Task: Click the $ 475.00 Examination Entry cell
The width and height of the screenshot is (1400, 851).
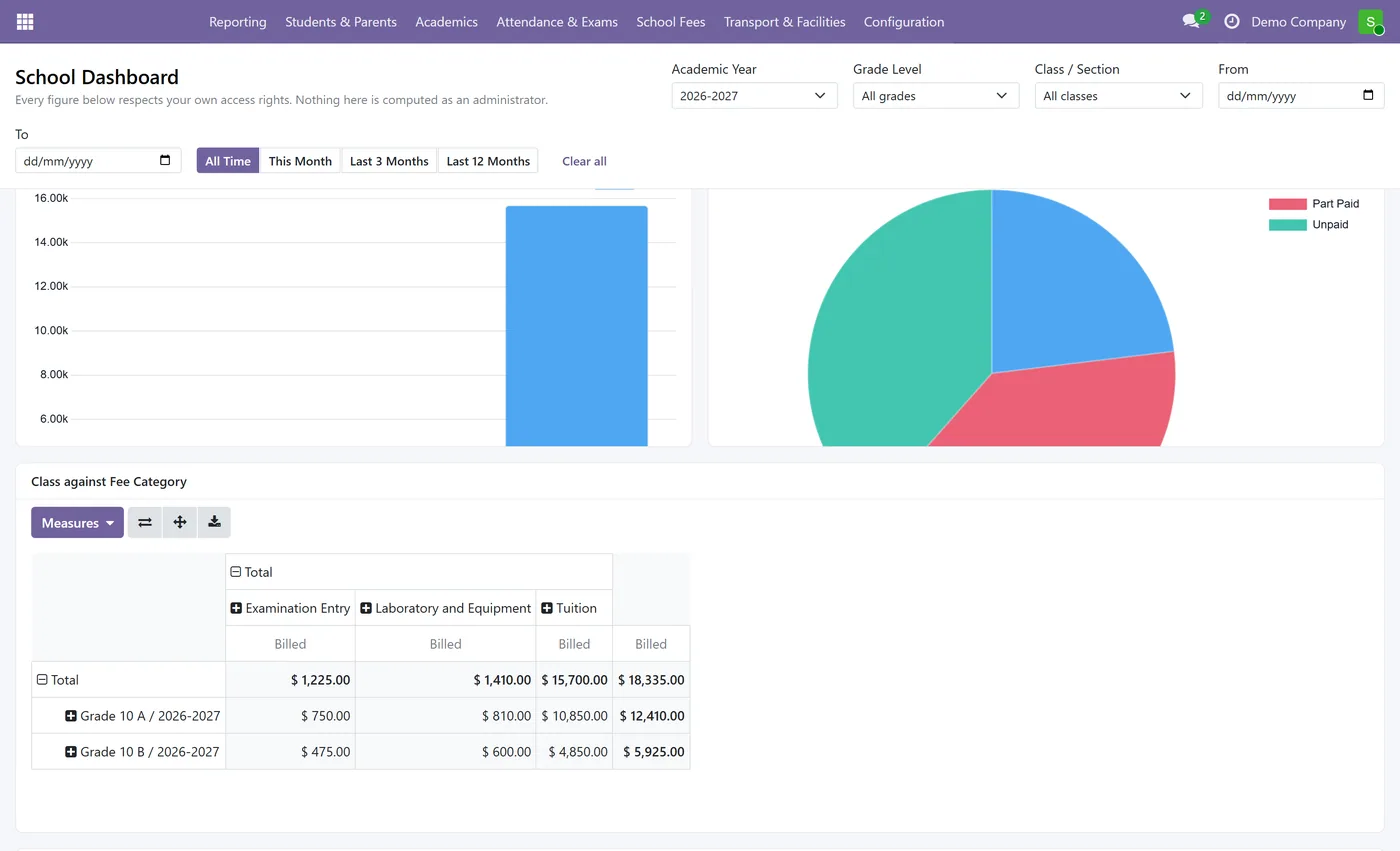Action: 290,752
